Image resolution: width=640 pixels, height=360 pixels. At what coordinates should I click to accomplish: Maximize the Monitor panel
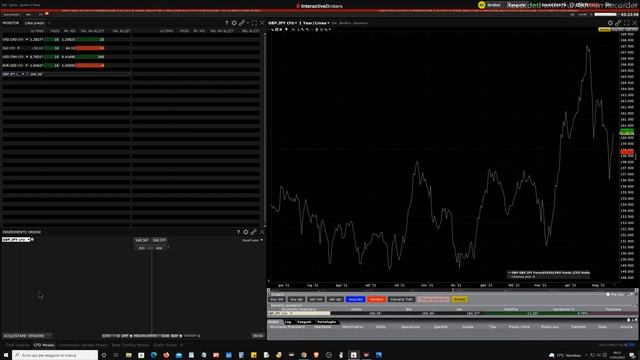tap(254, 23)
